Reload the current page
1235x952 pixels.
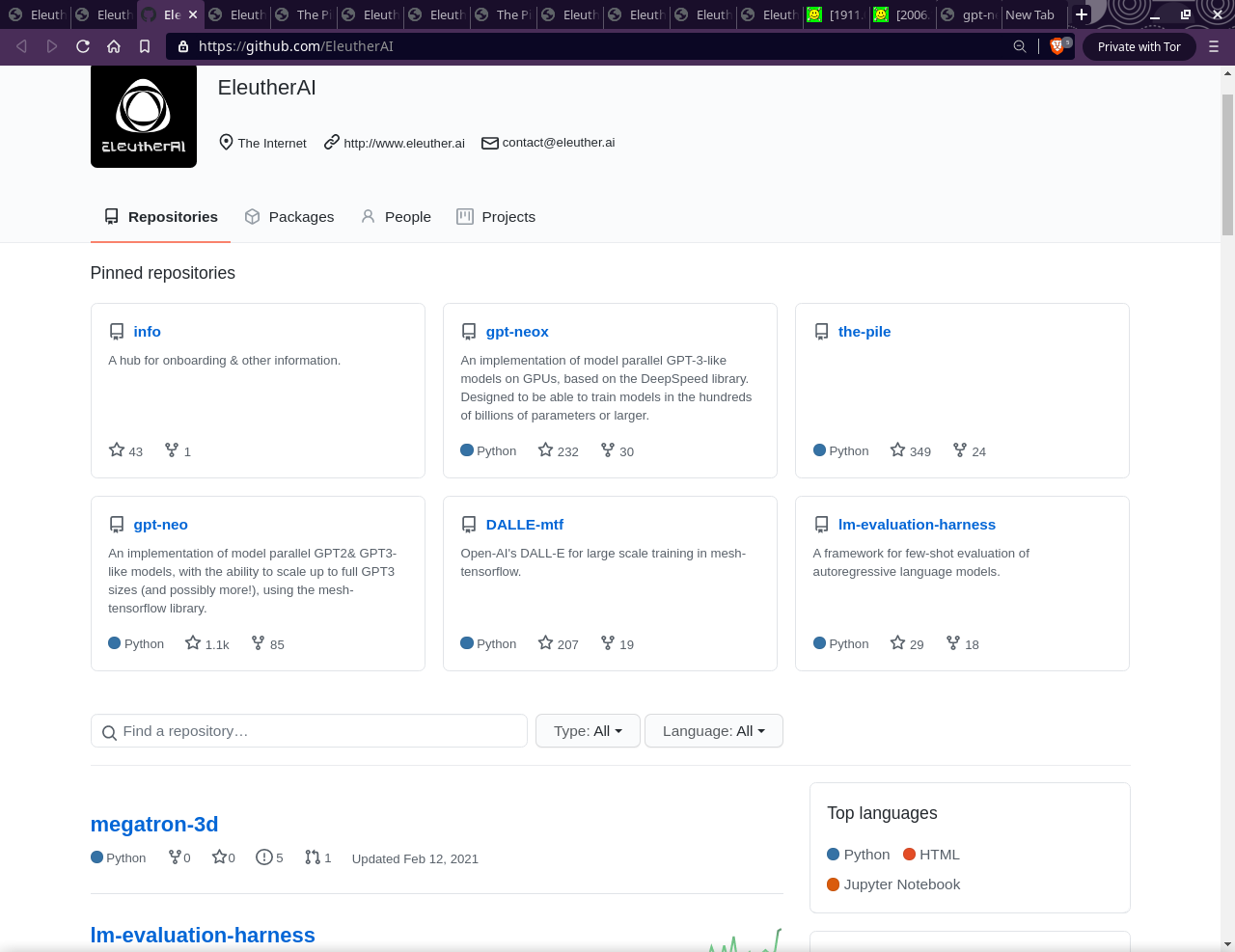click(x=83, y=46)
